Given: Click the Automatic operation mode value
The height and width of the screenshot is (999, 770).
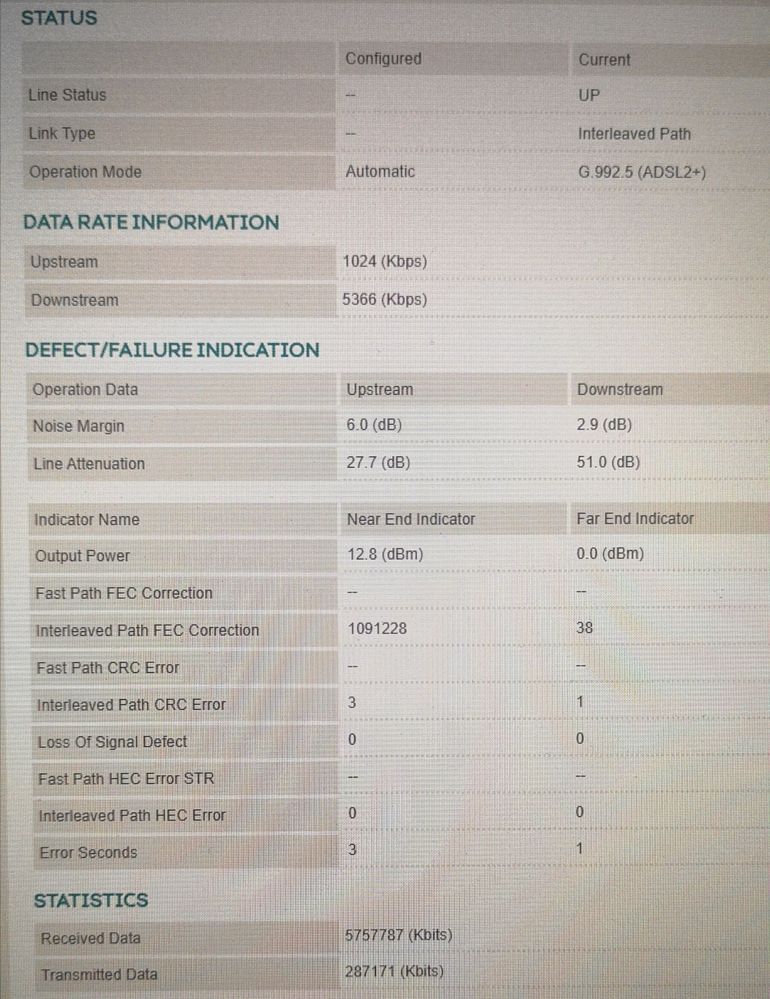Looking at the screenshot, I should coord(380,171).
